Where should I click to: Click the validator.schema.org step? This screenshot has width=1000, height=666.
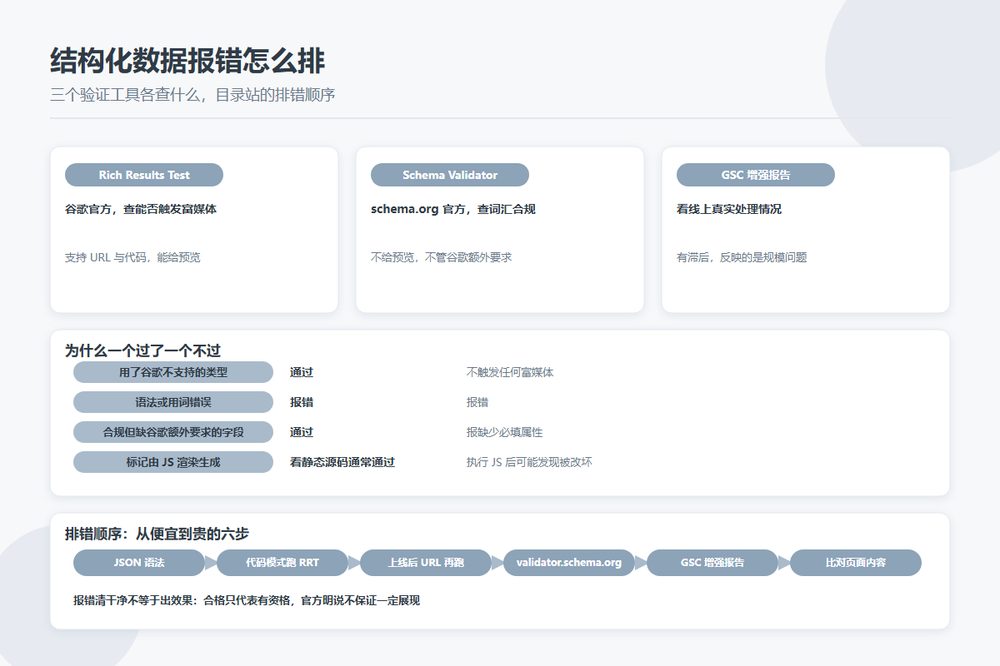569,563
